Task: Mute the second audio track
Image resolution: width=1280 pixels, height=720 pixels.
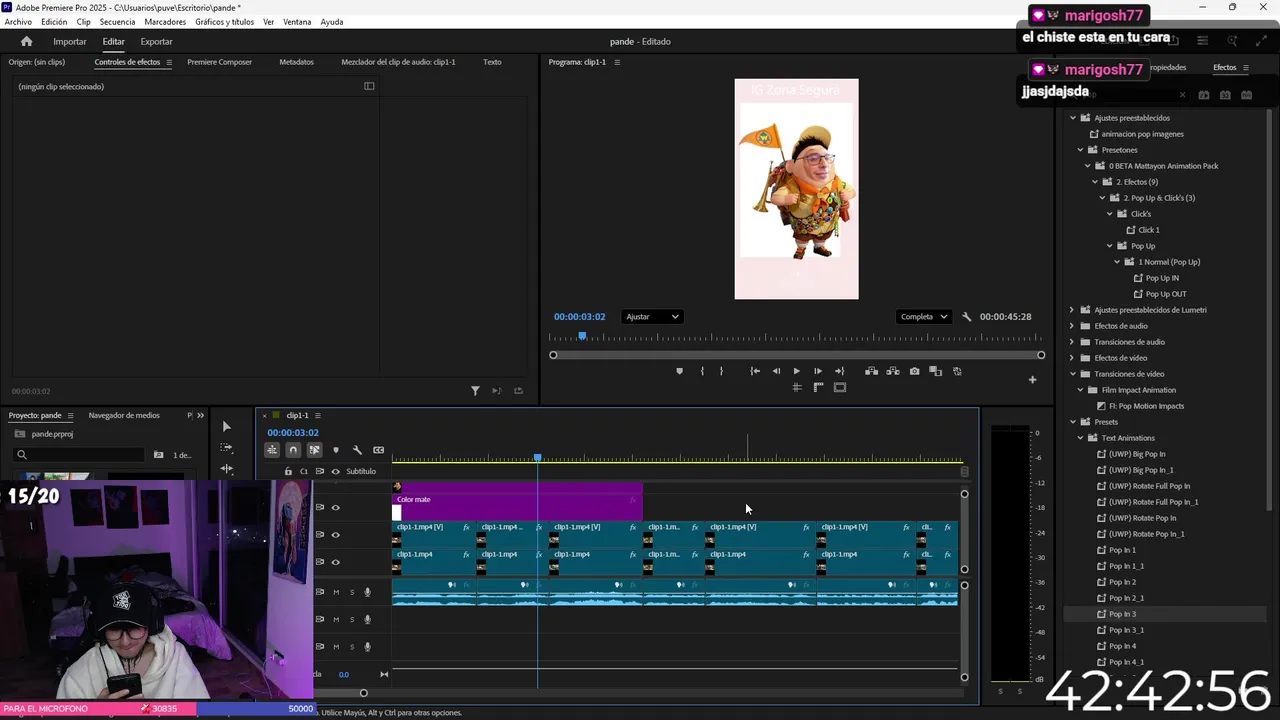Action: 335,619
